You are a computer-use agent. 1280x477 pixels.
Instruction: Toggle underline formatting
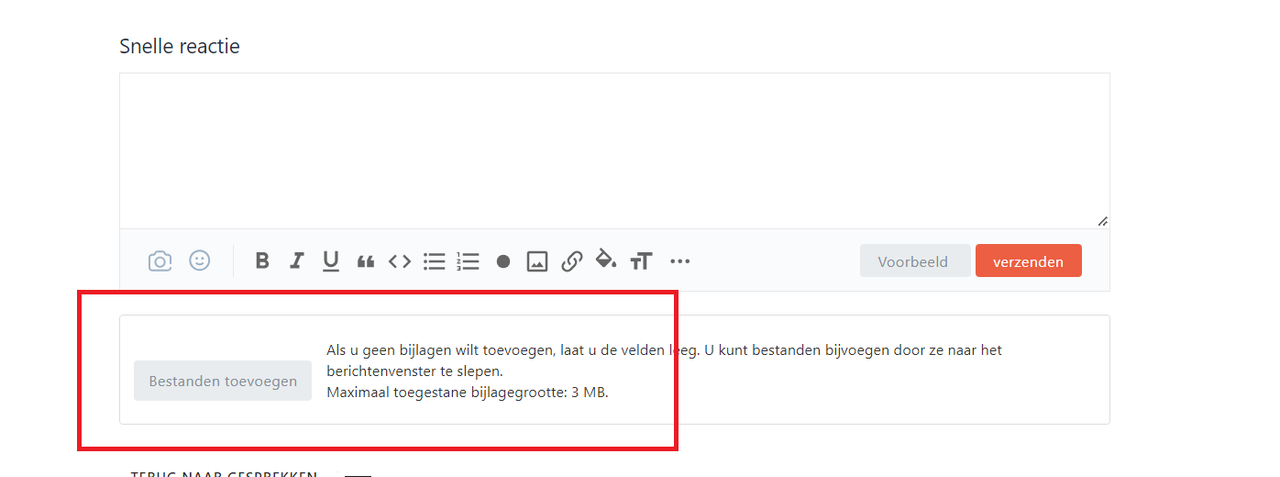[x=331, y=261]
